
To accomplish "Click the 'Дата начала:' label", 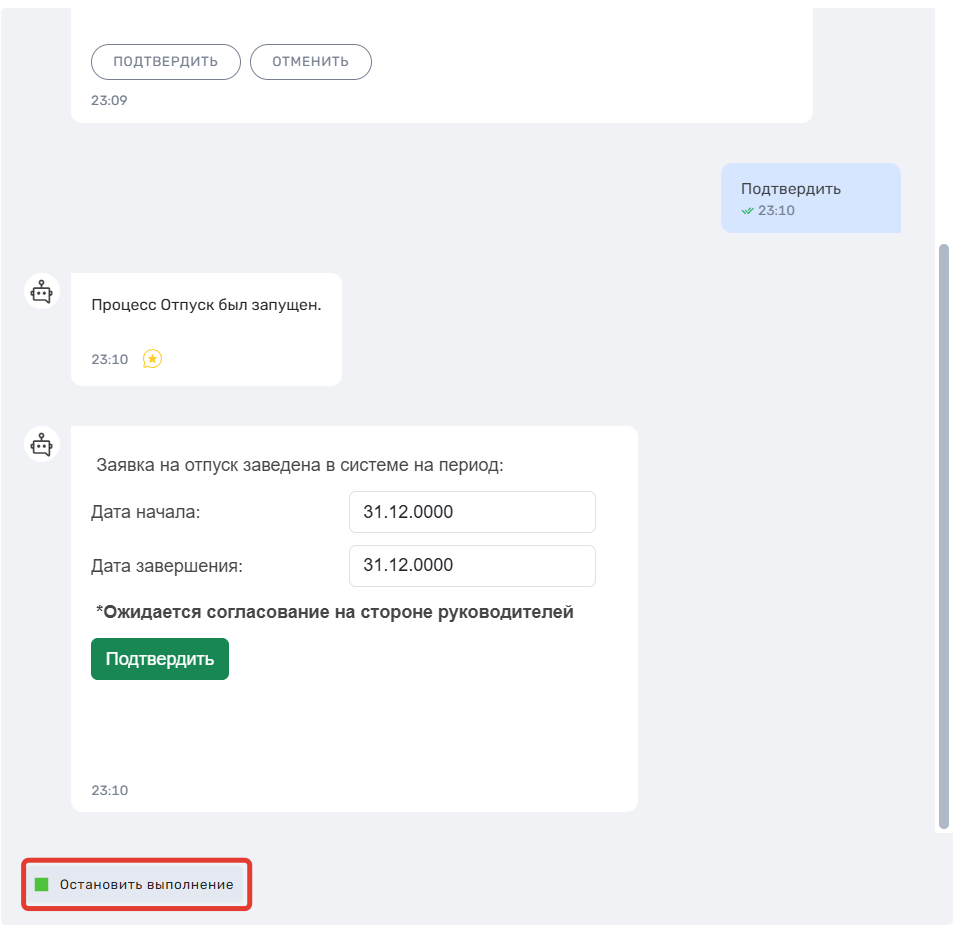I will click(x=146, y=512).
